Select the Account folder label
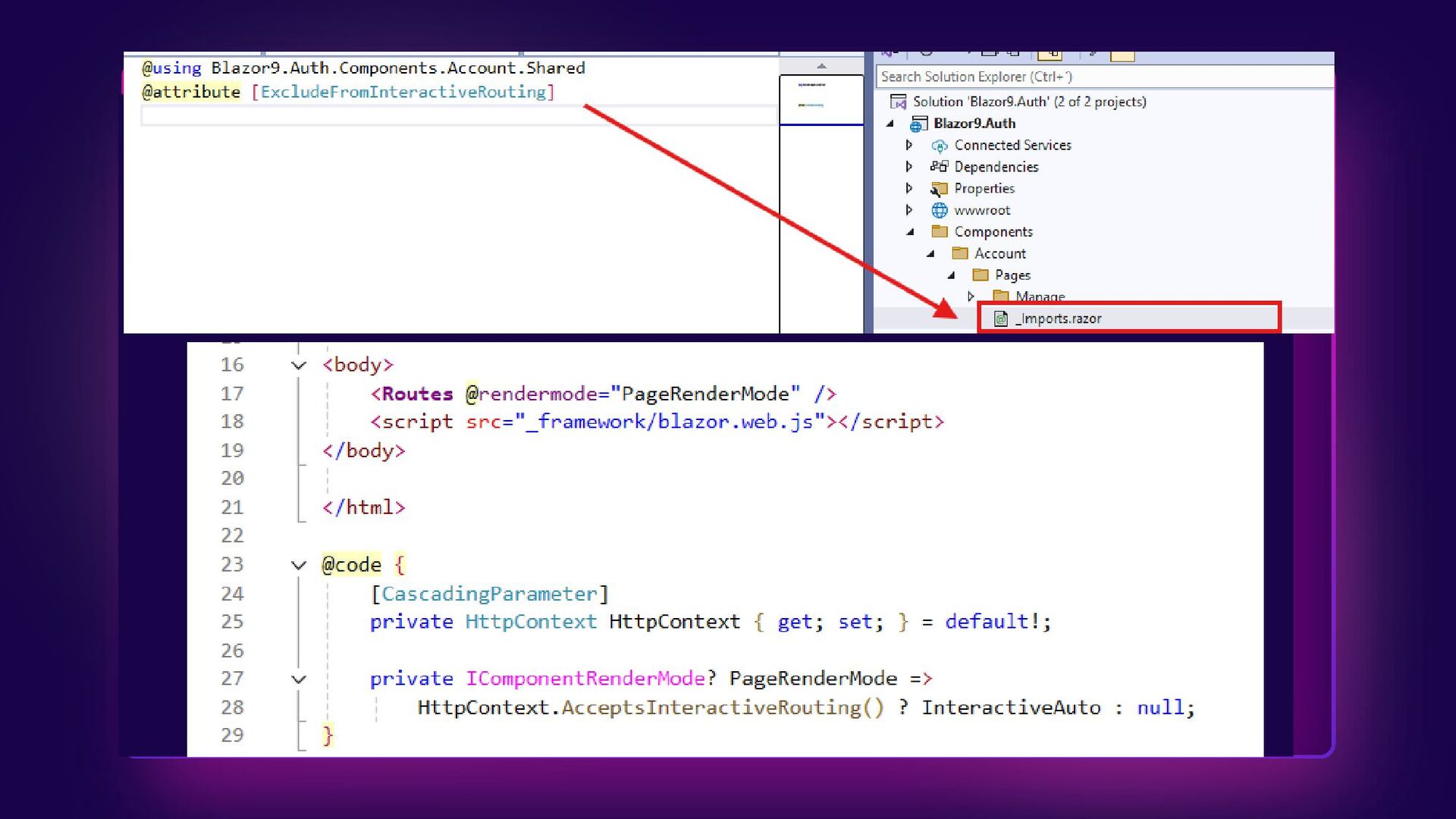 [999, 253]
